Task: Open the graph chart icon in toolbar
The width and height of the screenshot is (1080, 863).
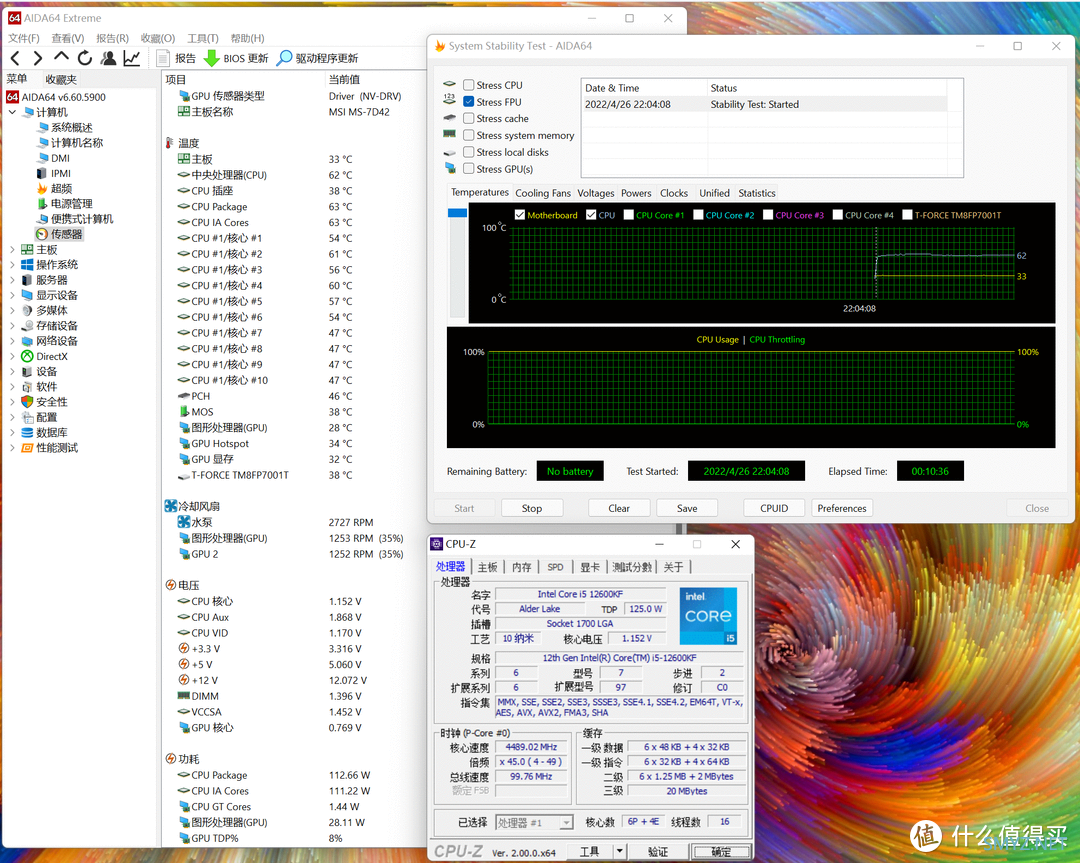Action: click(x=132, y=58)
